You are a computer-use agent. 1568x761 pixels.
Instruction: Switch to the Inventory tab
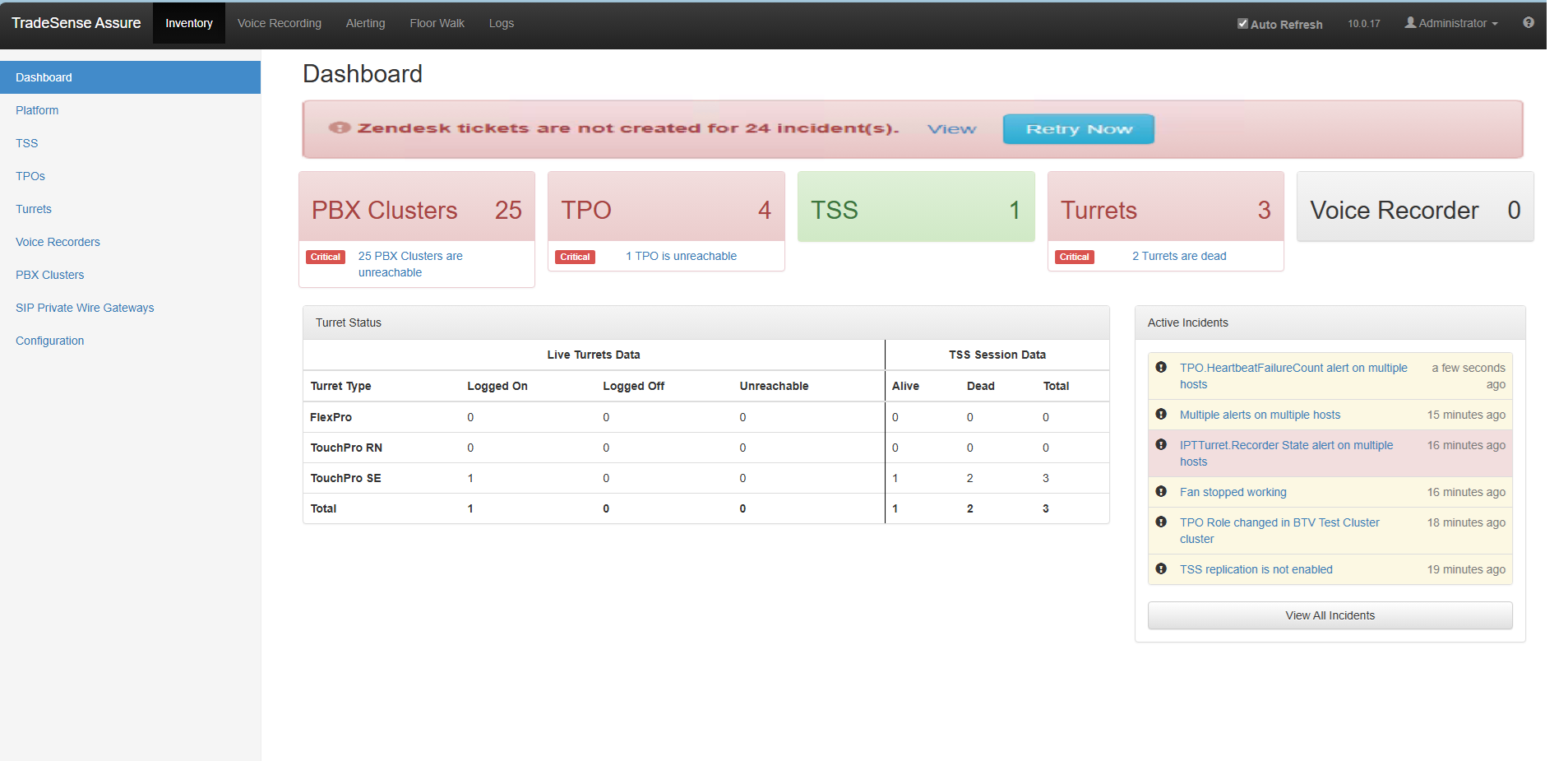(x=189, y=23)
